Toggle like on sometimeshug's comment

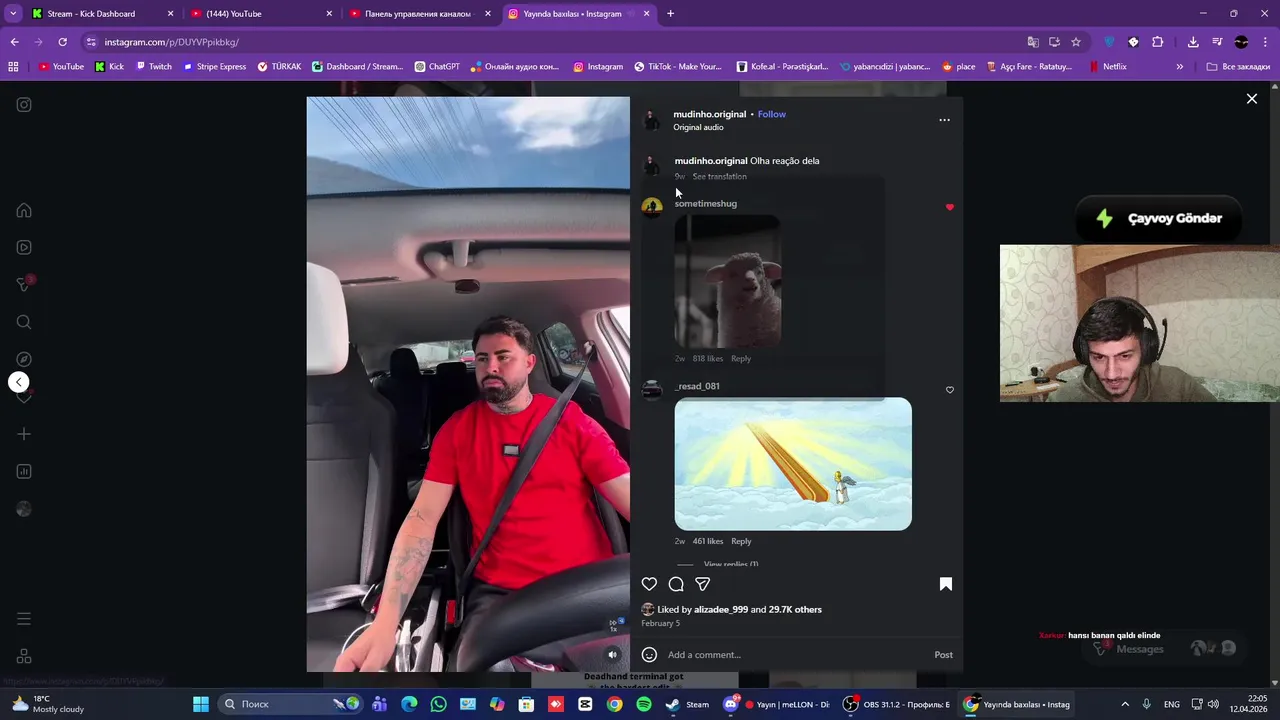pos(950,207)
